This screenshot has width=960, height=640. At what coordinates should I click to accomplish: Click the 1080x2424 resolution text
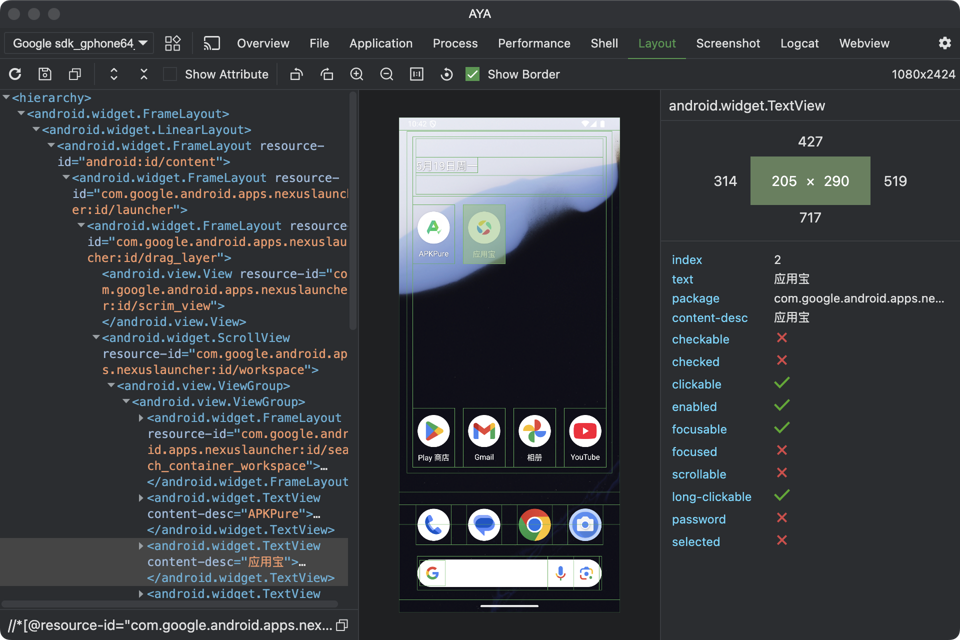point(923,74)
